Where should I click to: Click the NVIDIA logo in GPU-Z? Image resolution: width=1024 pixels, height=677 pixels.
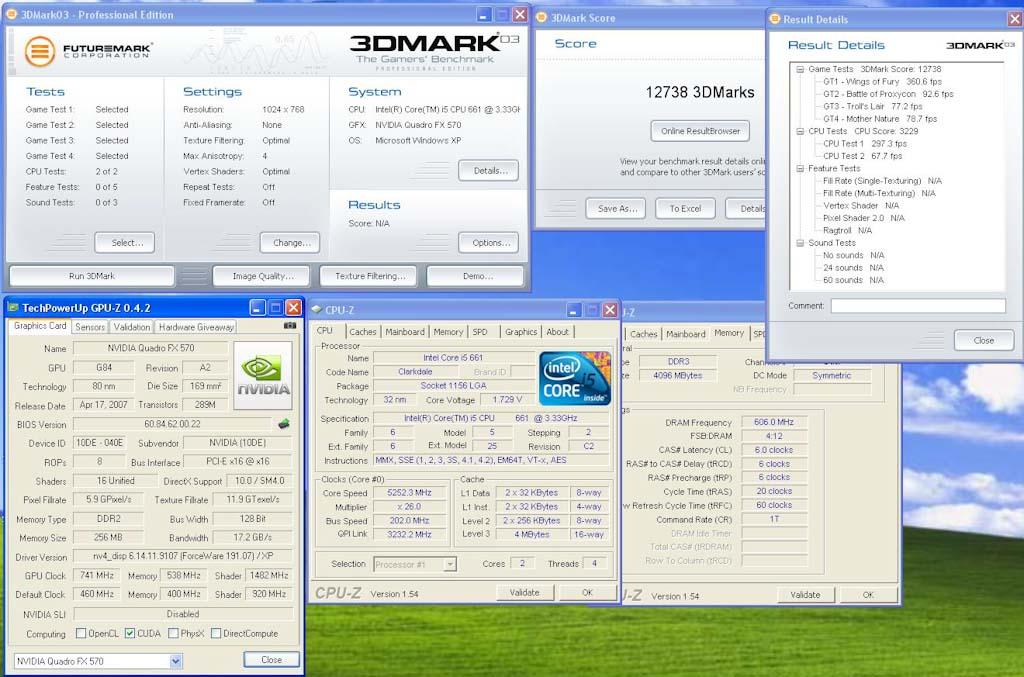pyautogui.click(x=263, y=375)
